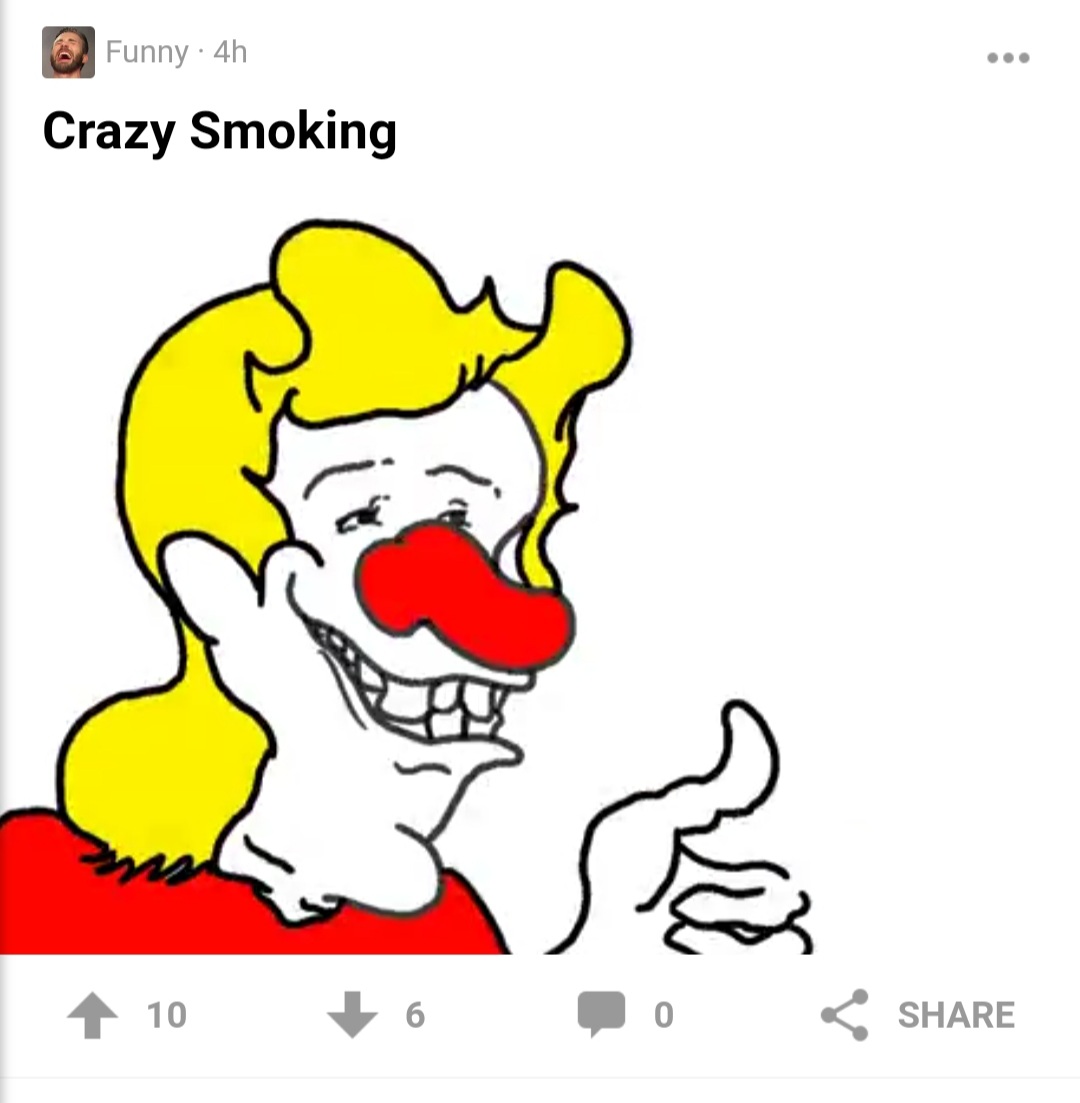Click the clown's big red nose
The image size is (1080, 1103).
tap(464, 599)
